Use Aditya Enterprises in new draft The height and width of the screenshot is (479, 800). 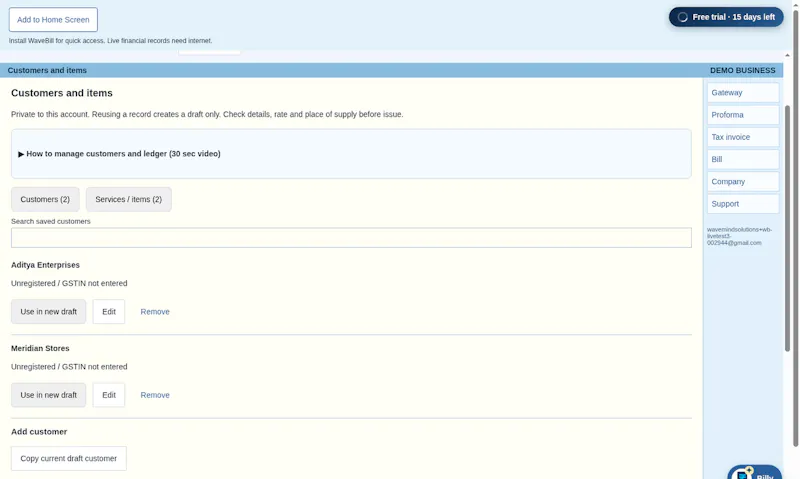pos(48,312)
